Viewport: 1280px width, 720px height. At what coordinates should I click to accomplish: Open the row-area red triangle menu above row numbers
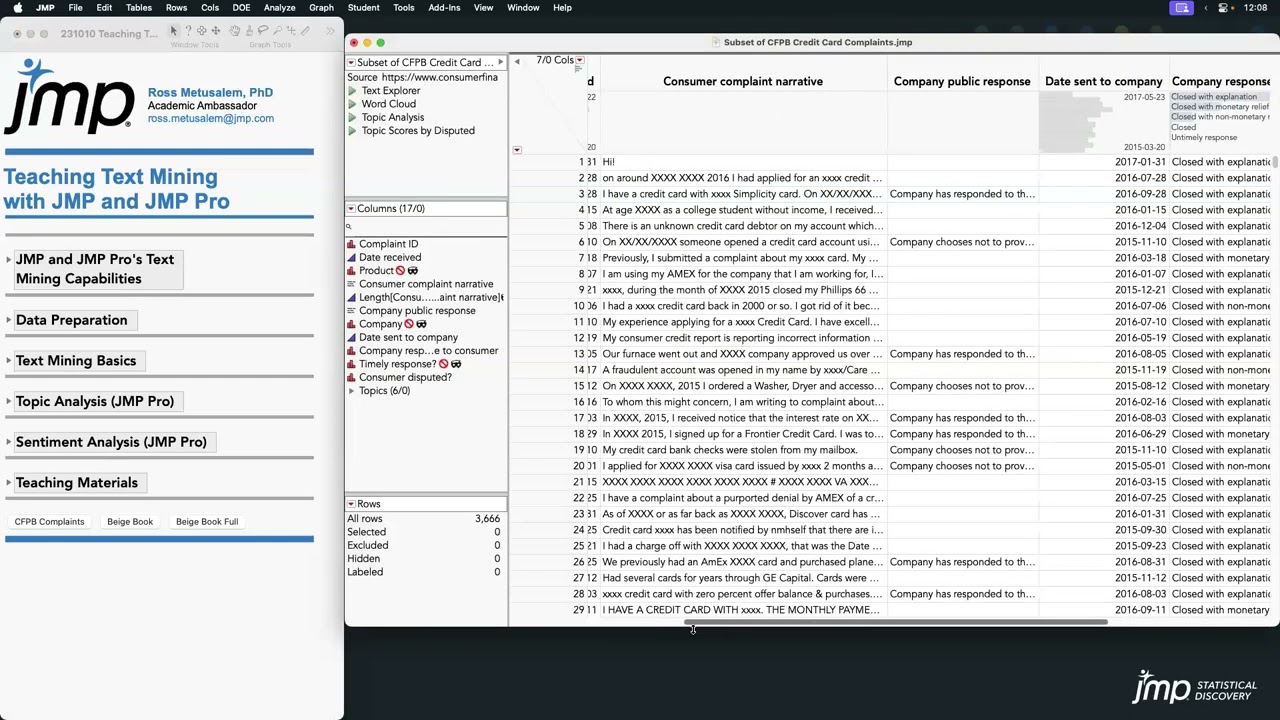517,150
